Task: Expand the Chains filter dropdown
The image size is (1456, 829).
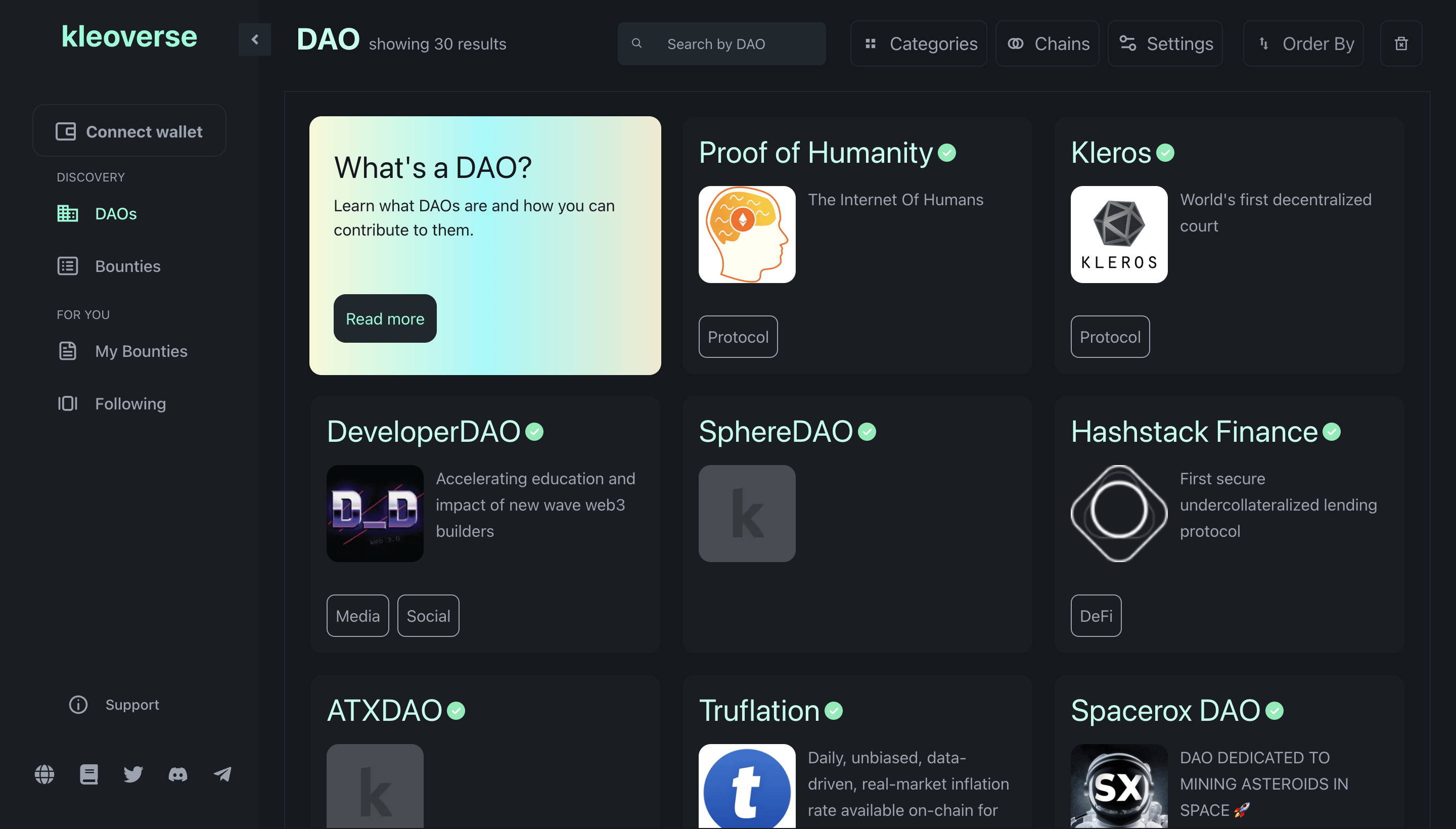Action: tap(1047, 44)
